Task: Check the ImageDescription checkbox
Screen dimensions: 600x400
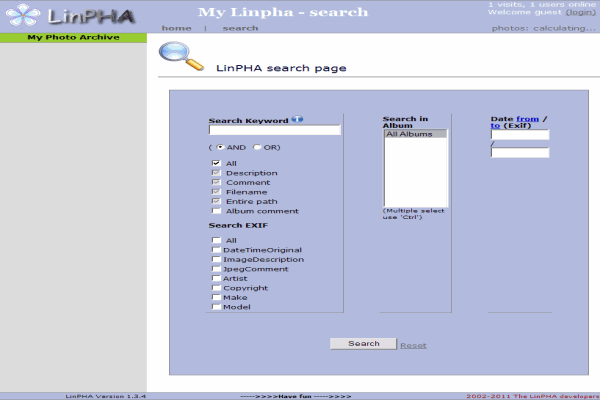Action: (216, 259)
